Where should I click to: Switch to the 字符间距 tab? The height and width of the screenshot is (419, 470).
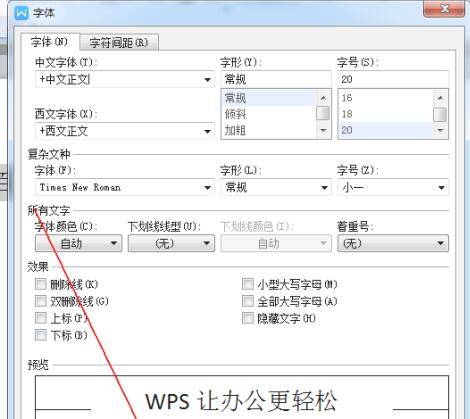point(119,43)
